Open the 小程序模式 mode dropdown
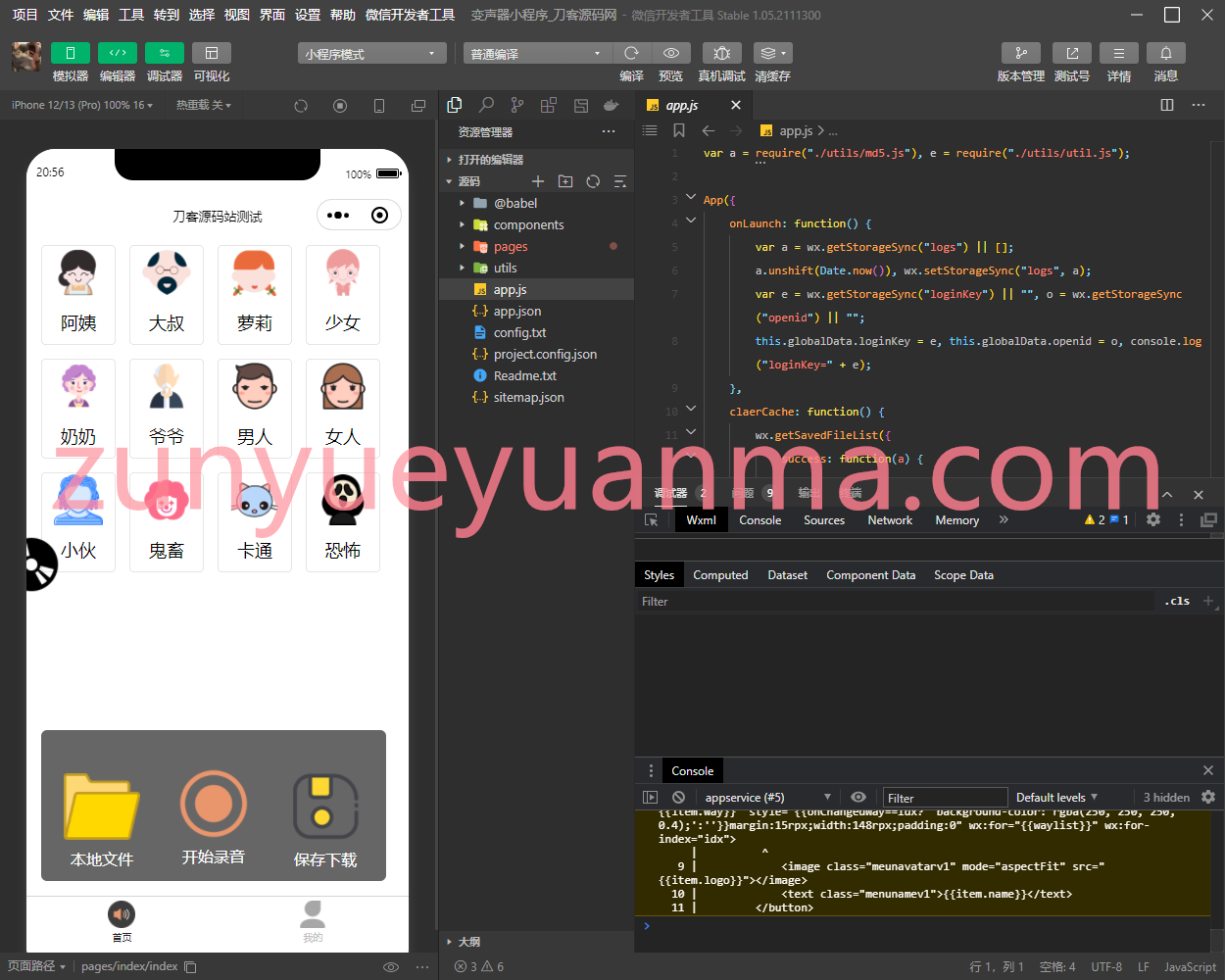 (x=372, y=54)
